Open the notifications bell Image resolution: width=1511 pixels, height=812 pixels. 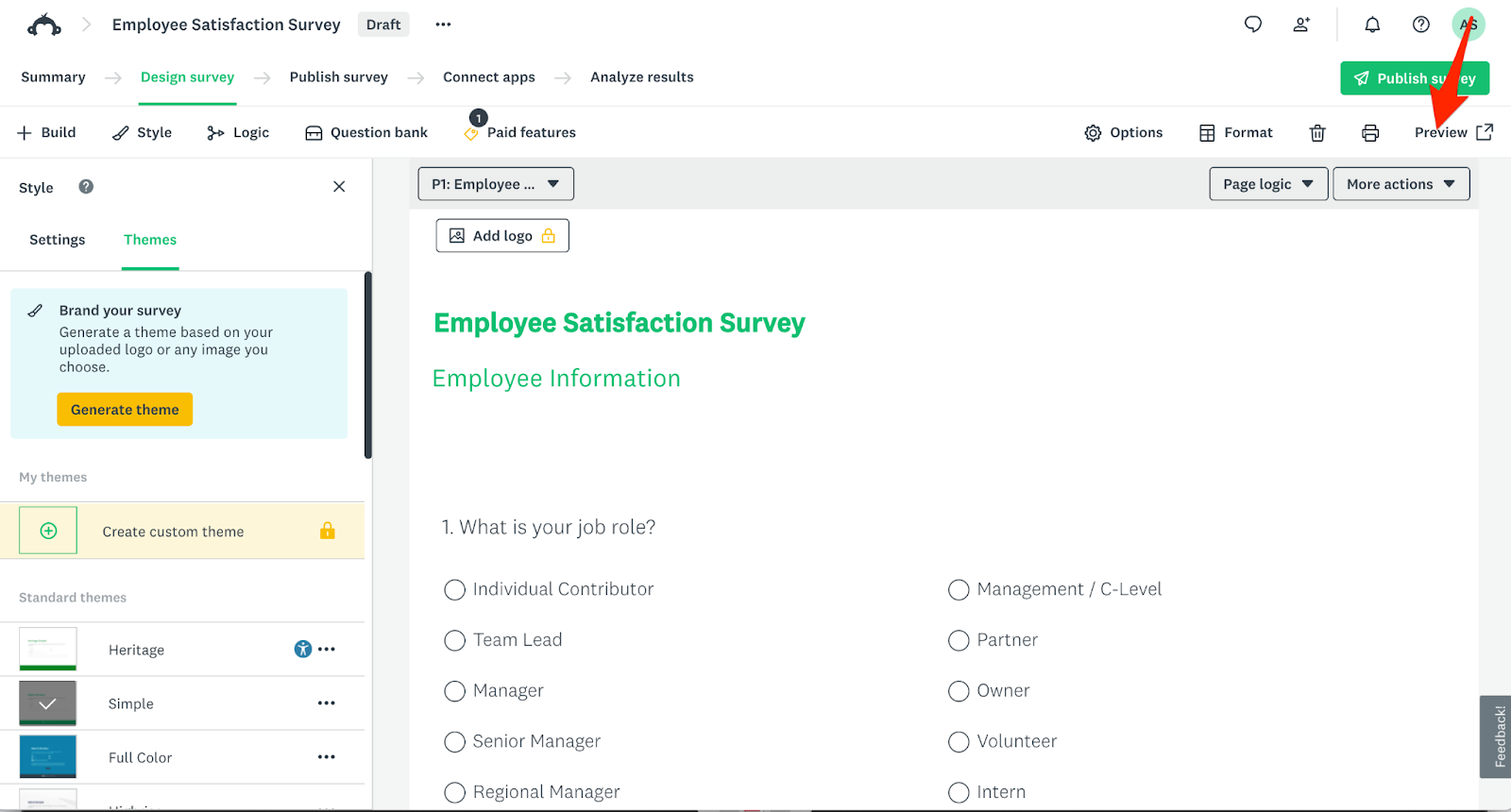tap(1372, 25)
